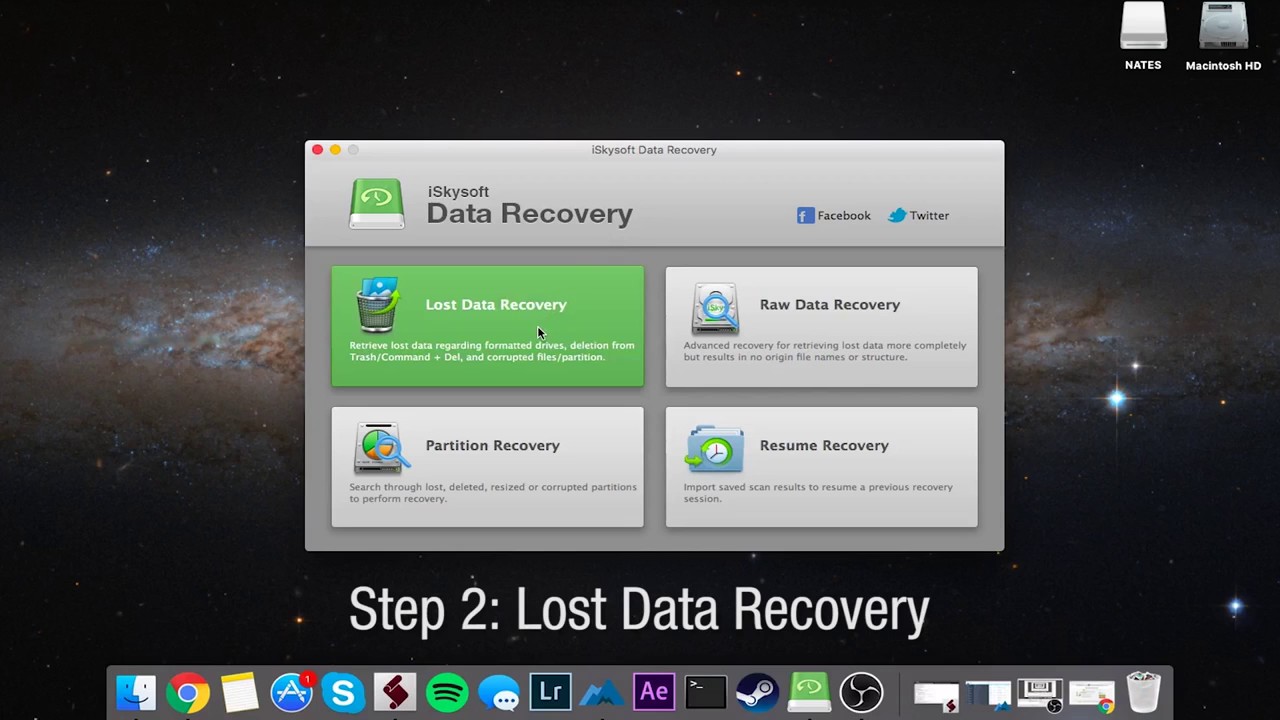Open the Trash in the Dock
1280x720 pixels.
pos(1144,693)
